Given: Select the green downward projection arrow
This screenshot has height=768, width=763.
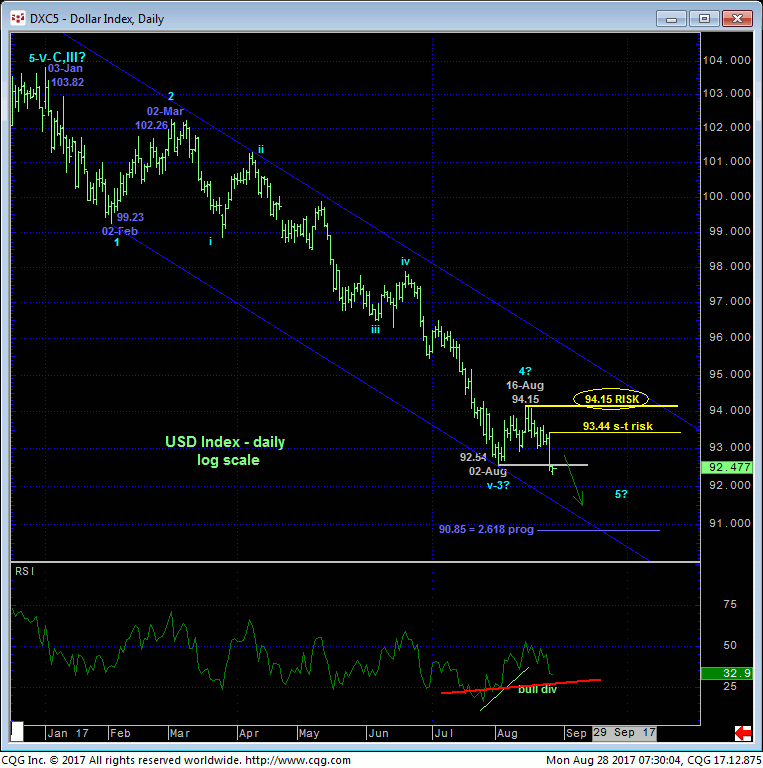Looking at the screenshot, I should [573, 480].
